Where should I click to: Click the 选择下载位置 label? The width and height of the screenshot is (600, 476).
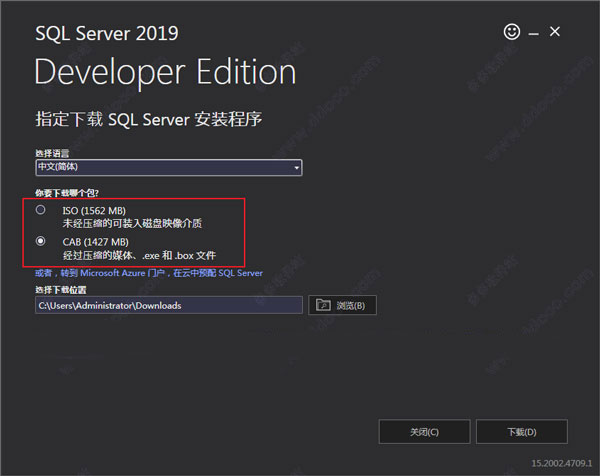tap(61, 290)
